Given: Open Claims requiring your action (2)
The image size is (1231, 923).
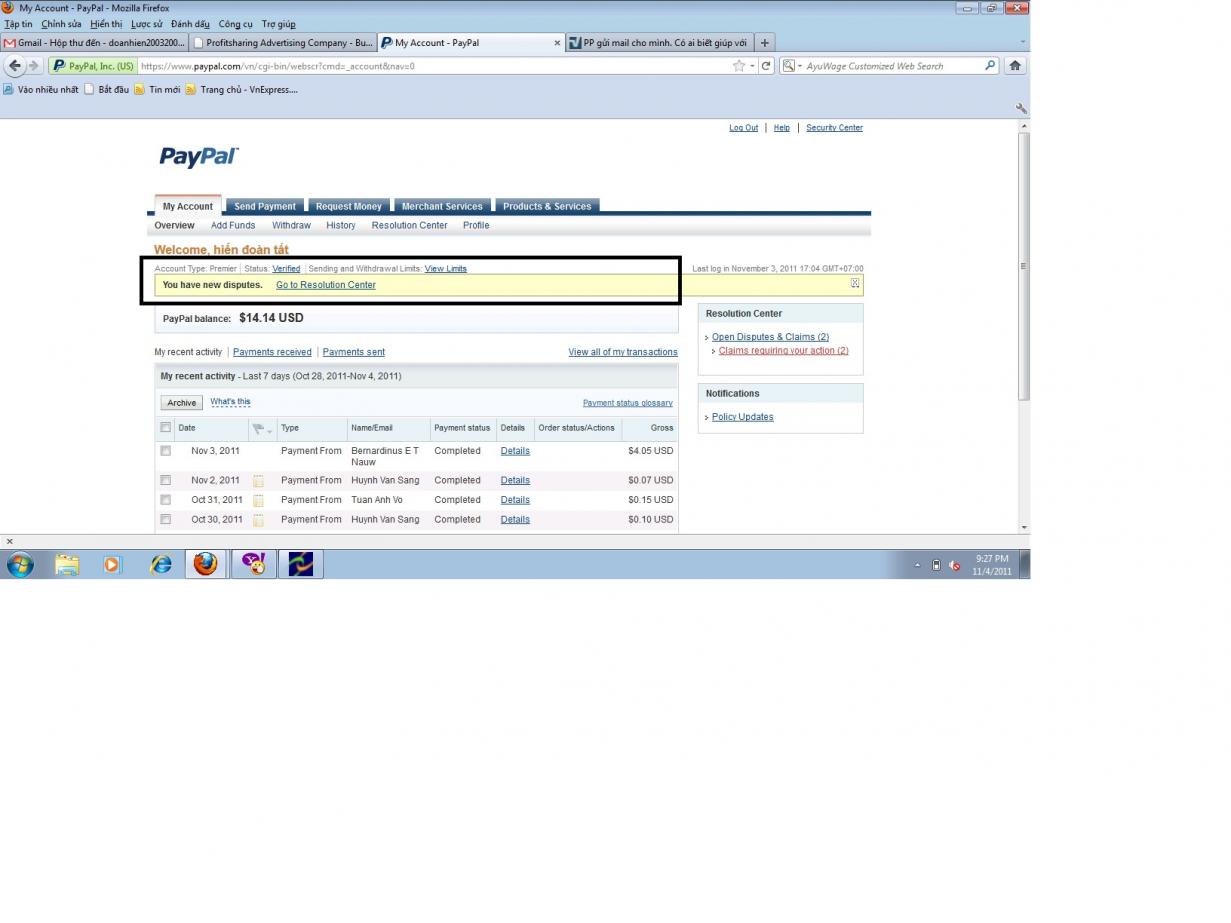Looking at the screenshot, I should (783, 351).
